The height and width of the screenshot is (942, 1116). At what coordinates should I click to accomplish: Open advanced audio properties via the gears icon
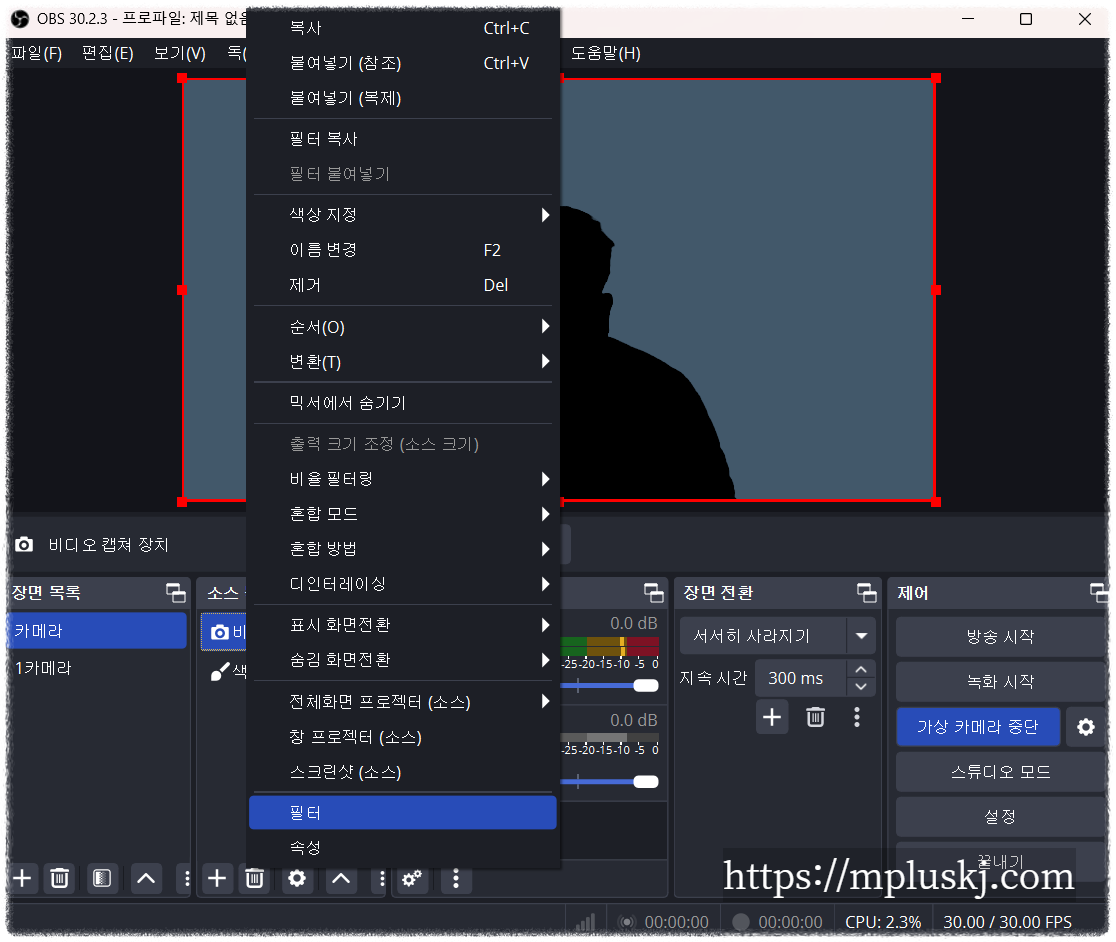412,879
